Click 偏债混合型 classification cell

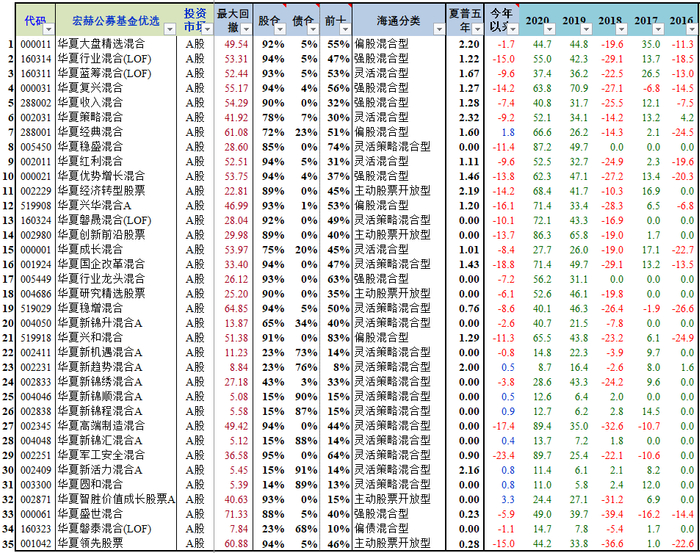point(382,529)
